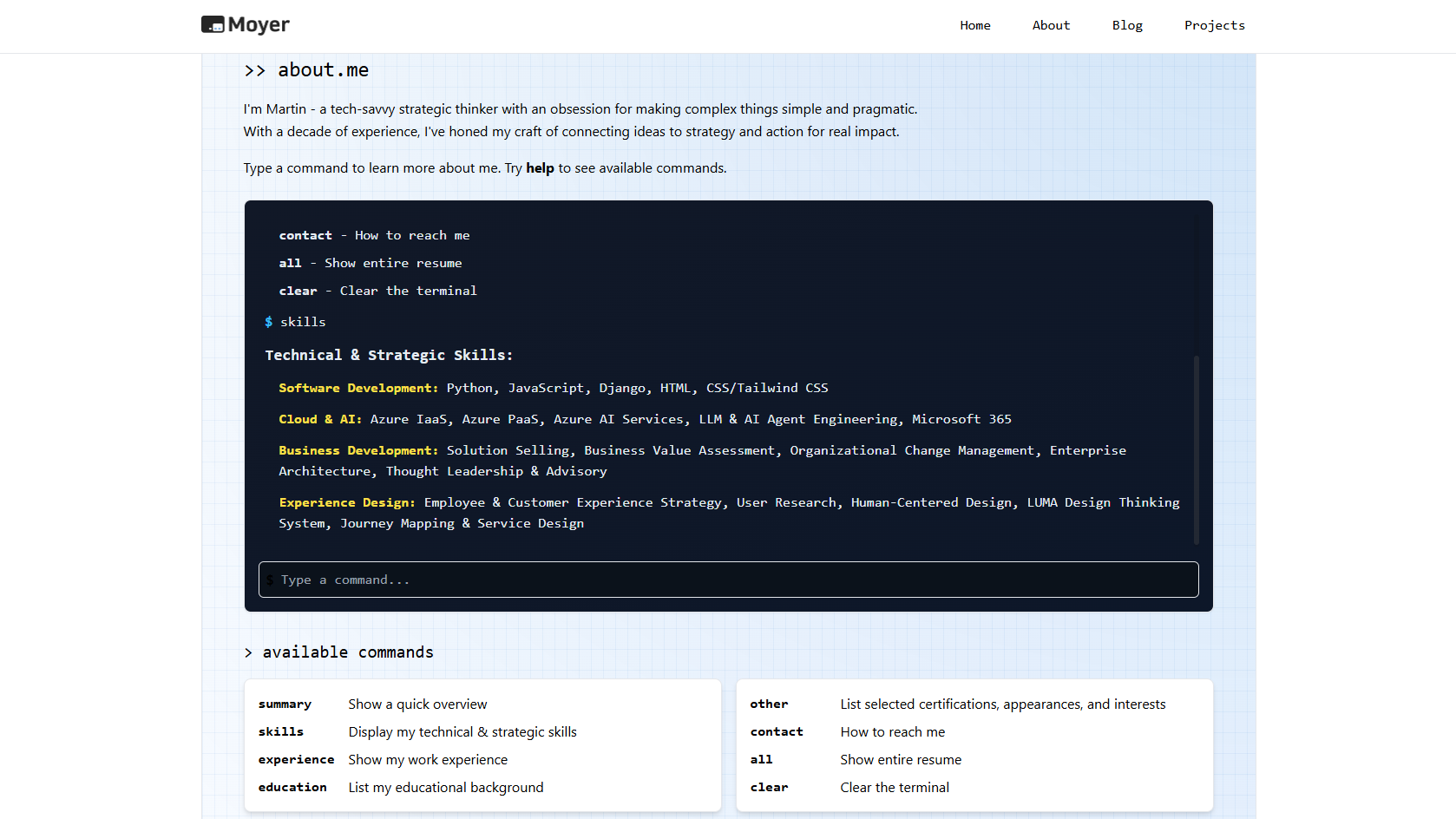Select the other command entry
This screenshot has height=819, width=1456.
pyautogui.click(x=769, y=704)
